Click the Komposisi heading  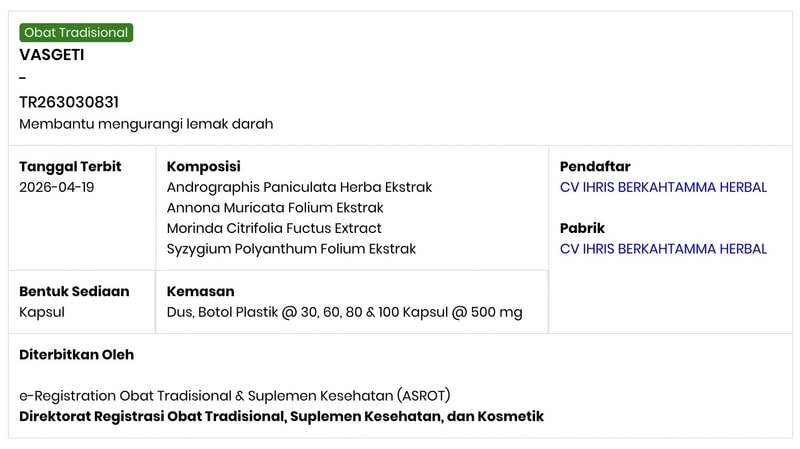(x=204, y=167)
